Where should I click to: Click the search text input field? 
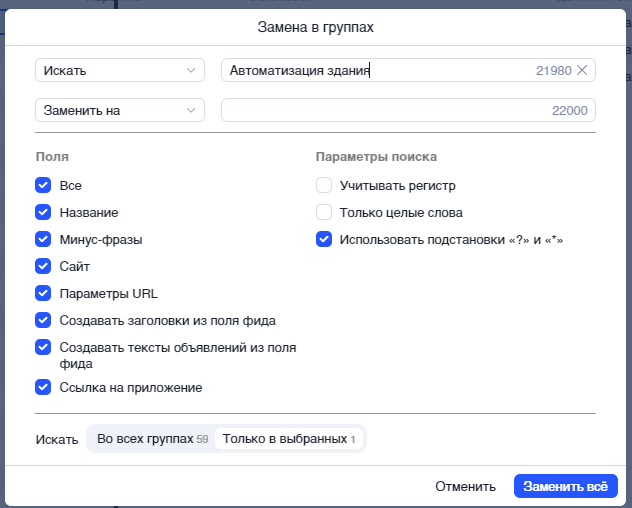tap(380, 70)
